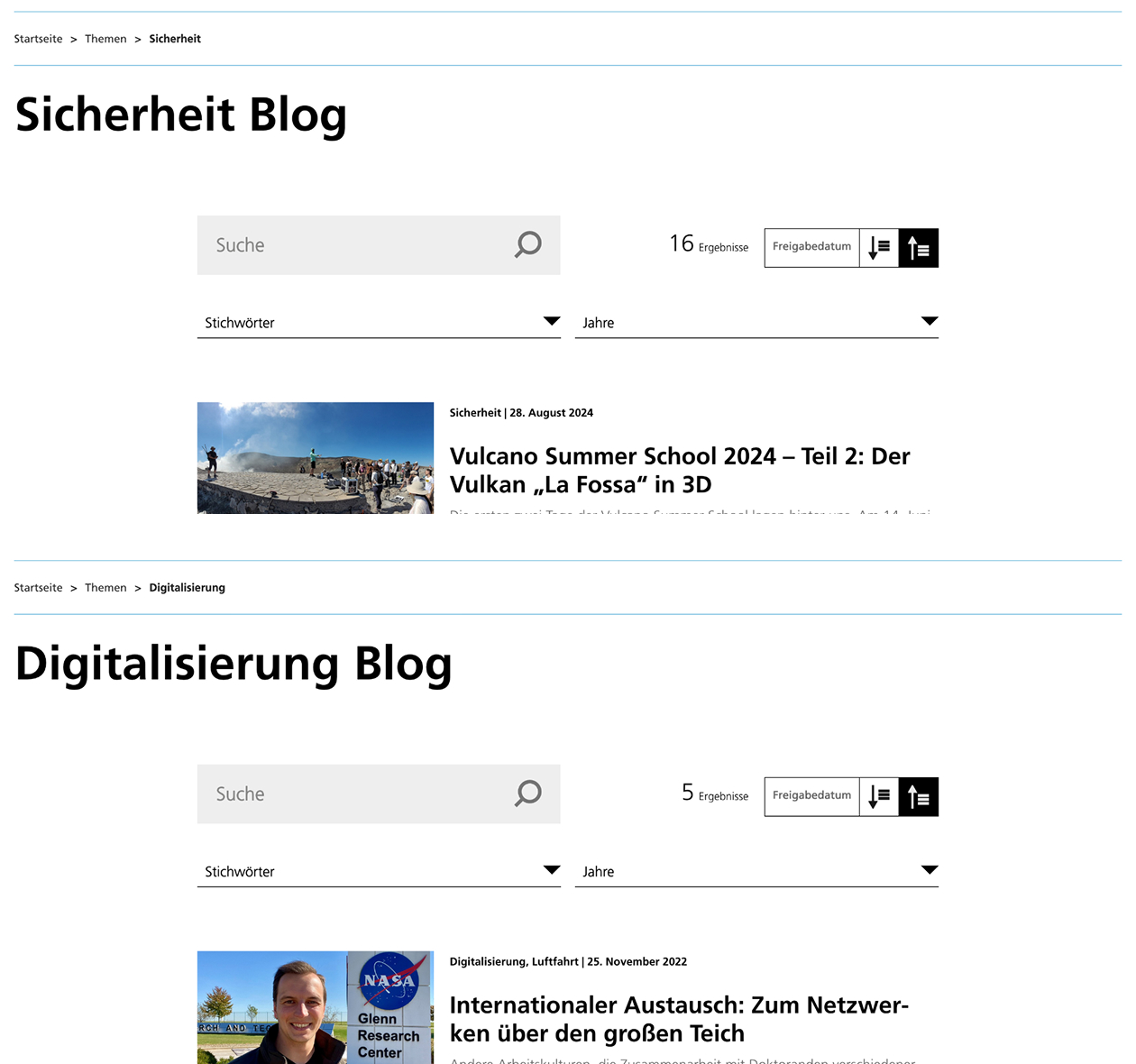Viewport: 1136px width, 1064px height.
Task: Select Freigabedatum sort field in Sicherheit Blog
Action: tap(811, 247)
